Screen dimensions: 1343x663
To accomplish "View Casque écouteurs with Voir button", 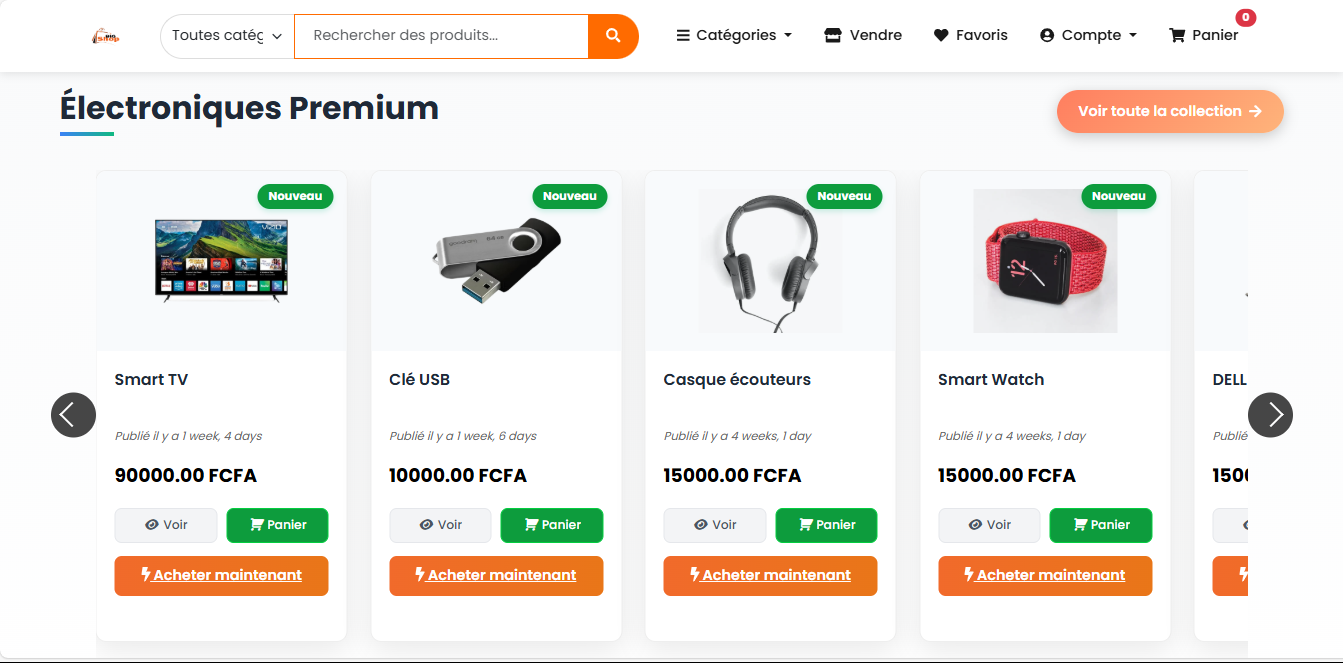I will click(x=714, y=525).
